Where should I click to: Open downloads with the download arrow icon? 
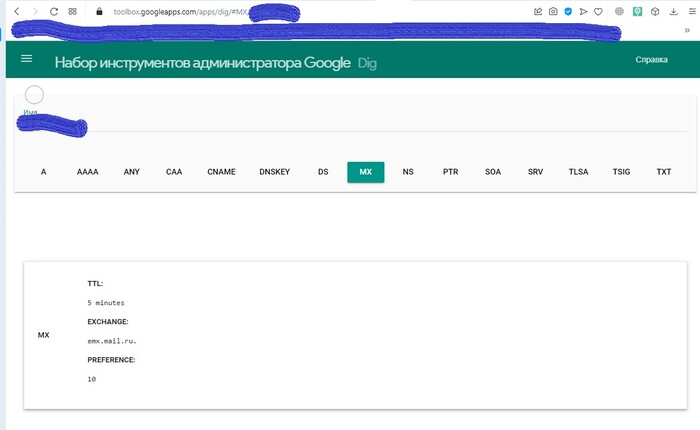pos(674,12)
